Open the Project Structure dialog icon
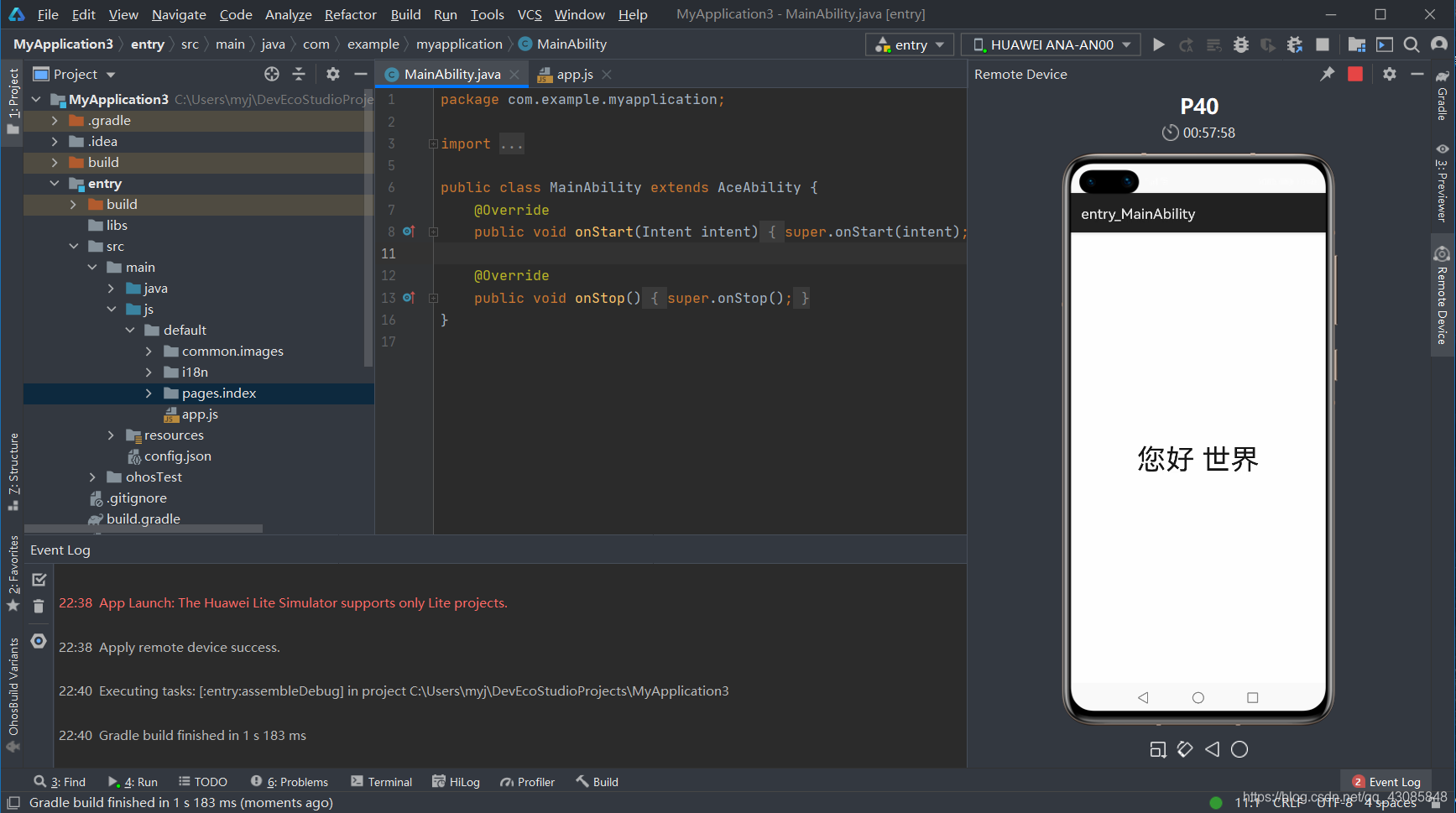 1356,44
